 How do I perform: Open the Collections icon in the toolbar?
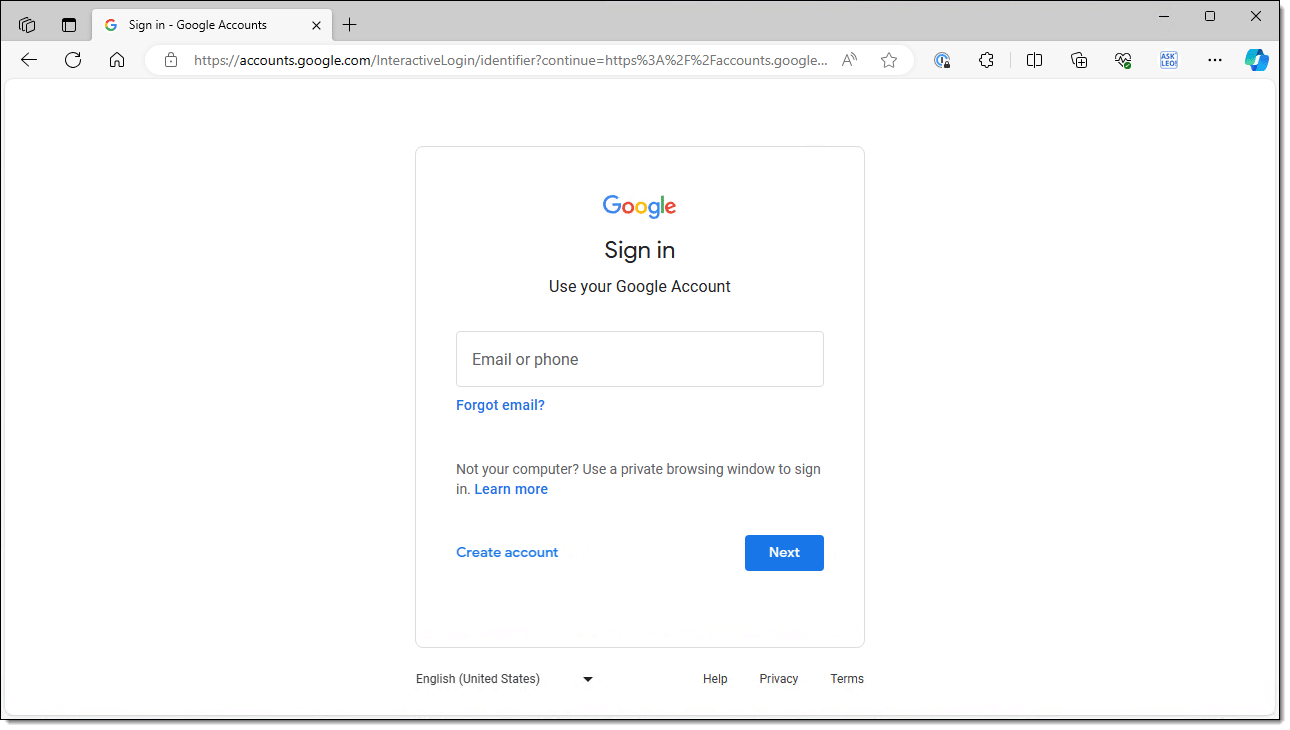[x=1079, y=60]
